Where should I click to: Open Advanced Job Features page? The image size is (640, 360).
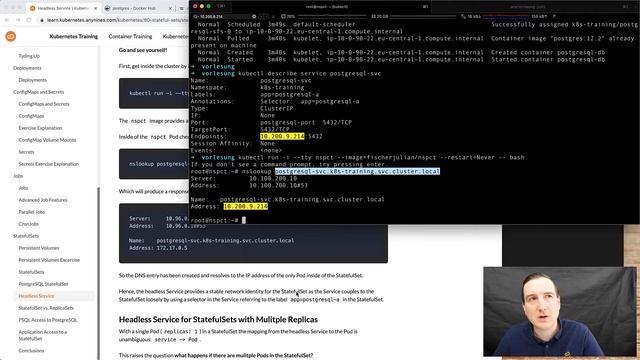click(x=43, y=200)
